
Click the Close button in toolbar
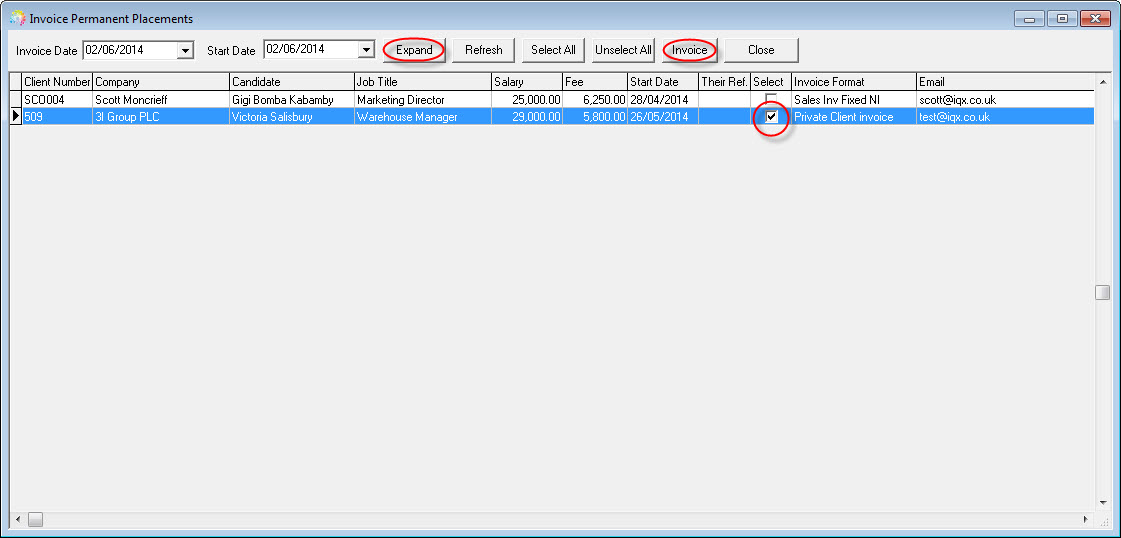[761, 50]
